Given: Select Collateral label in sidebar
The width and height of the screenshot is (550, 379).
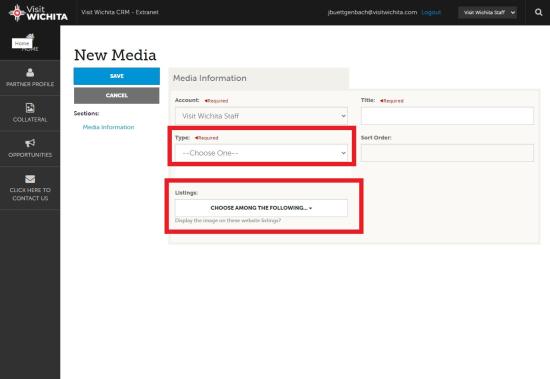Looking at the screenshot, I should pyautogui.click(x=30, y=120).
